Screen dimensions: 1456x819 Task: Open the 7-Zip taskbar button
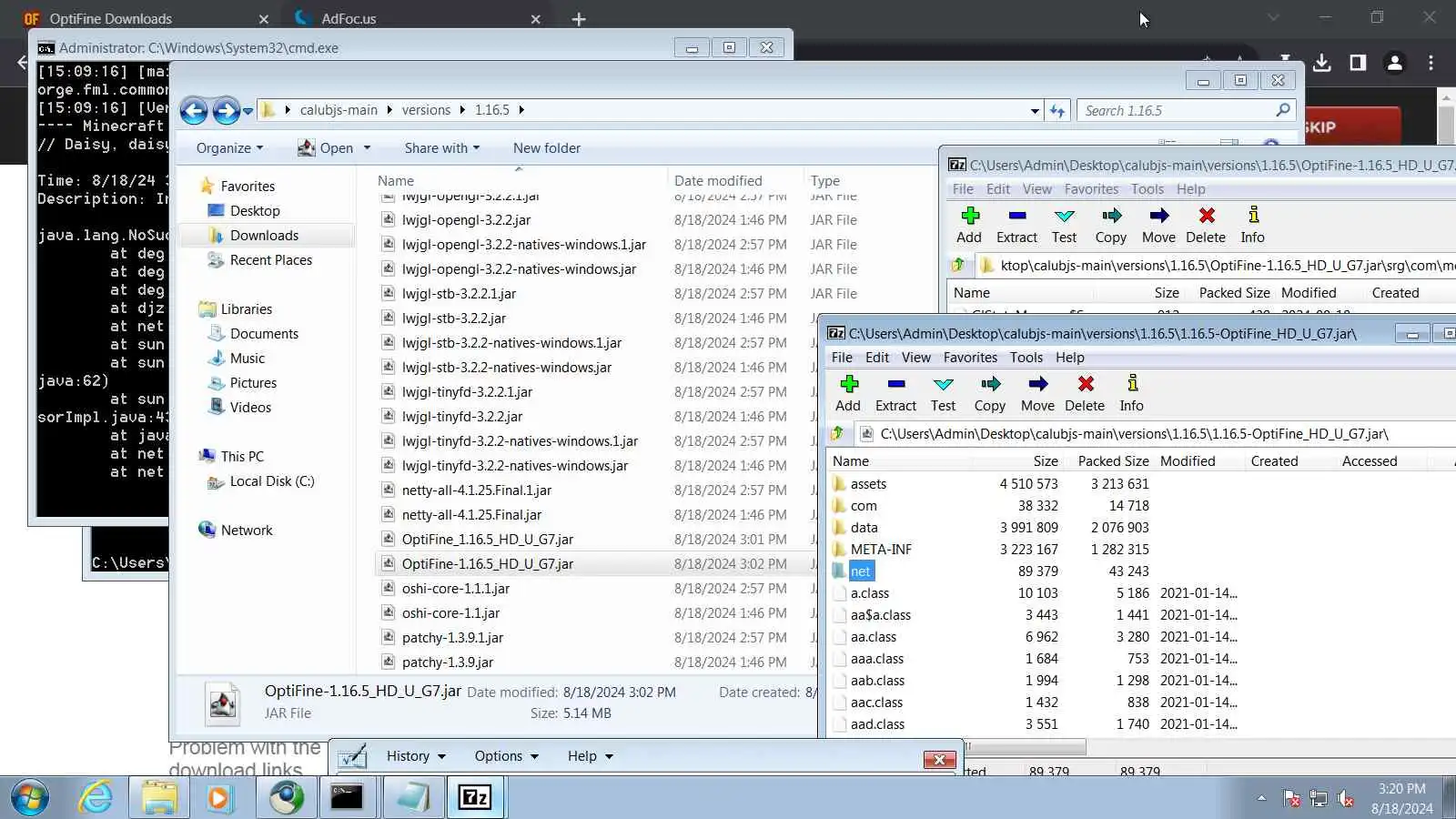[x=475, y=798]
